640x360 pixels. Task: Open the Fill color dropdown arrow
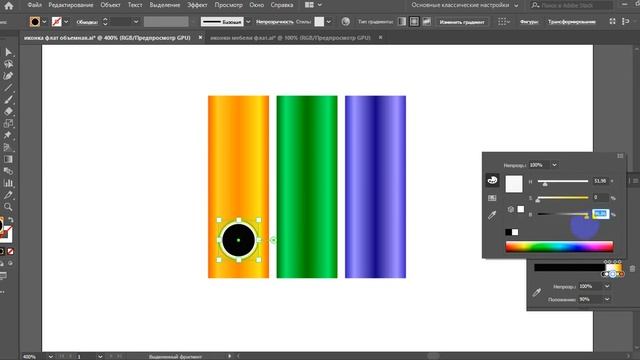[x=44, y=22]
